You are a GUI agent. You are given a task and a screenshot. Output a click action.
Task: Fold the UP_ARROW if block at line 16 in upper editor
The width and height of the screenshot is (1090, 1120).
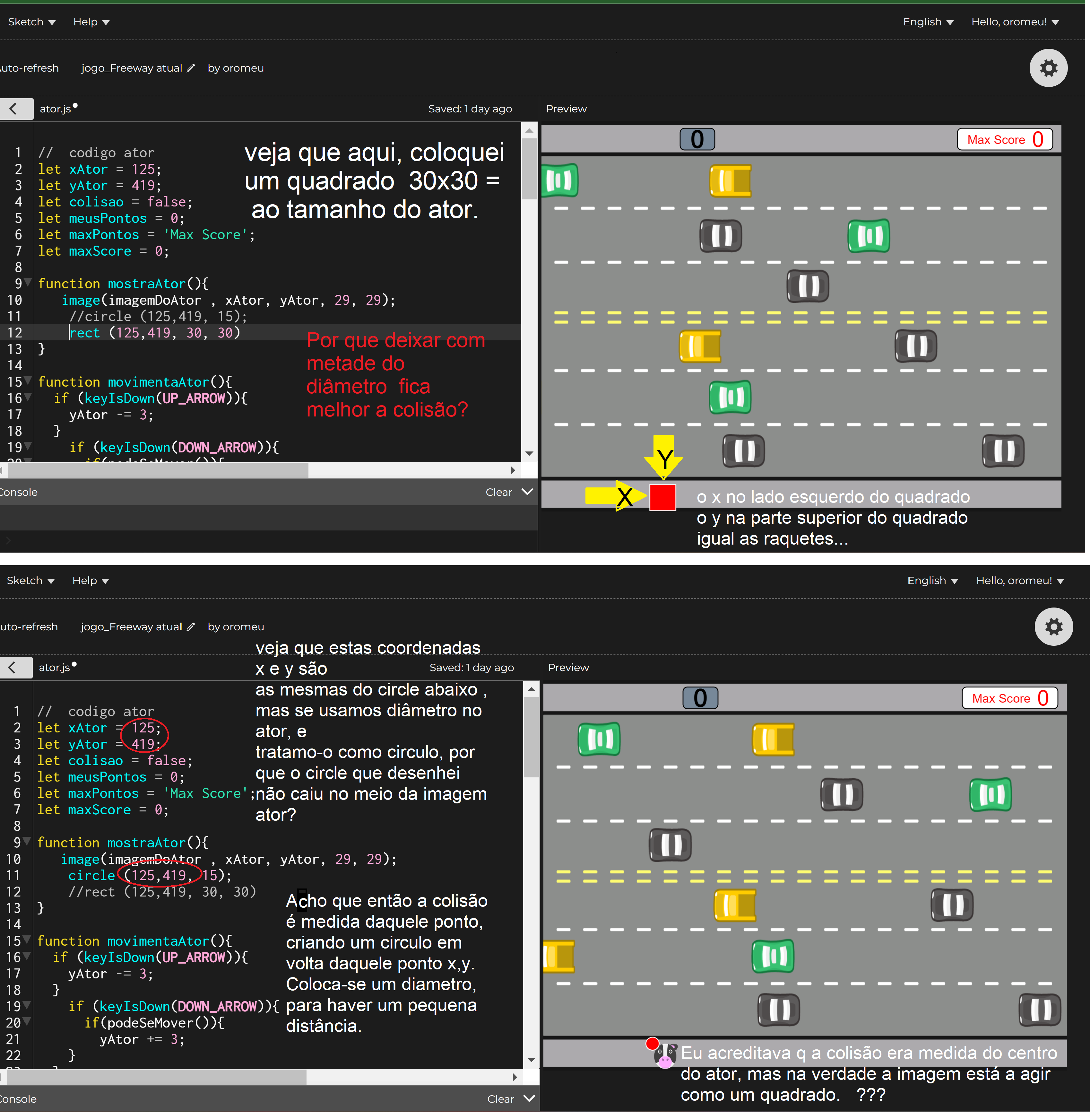click(x=28, y=398)
